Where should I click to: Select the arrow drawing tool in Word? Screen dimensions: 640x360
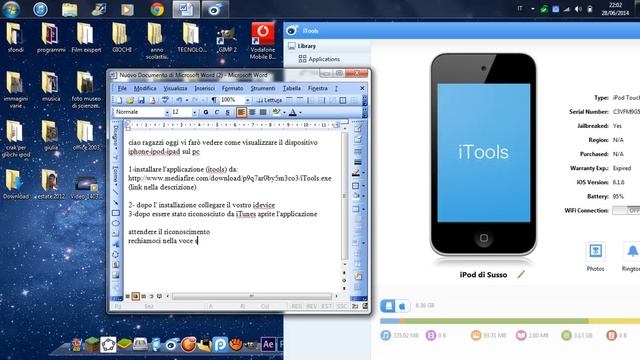pyautogui.click(x=116, y=202)
